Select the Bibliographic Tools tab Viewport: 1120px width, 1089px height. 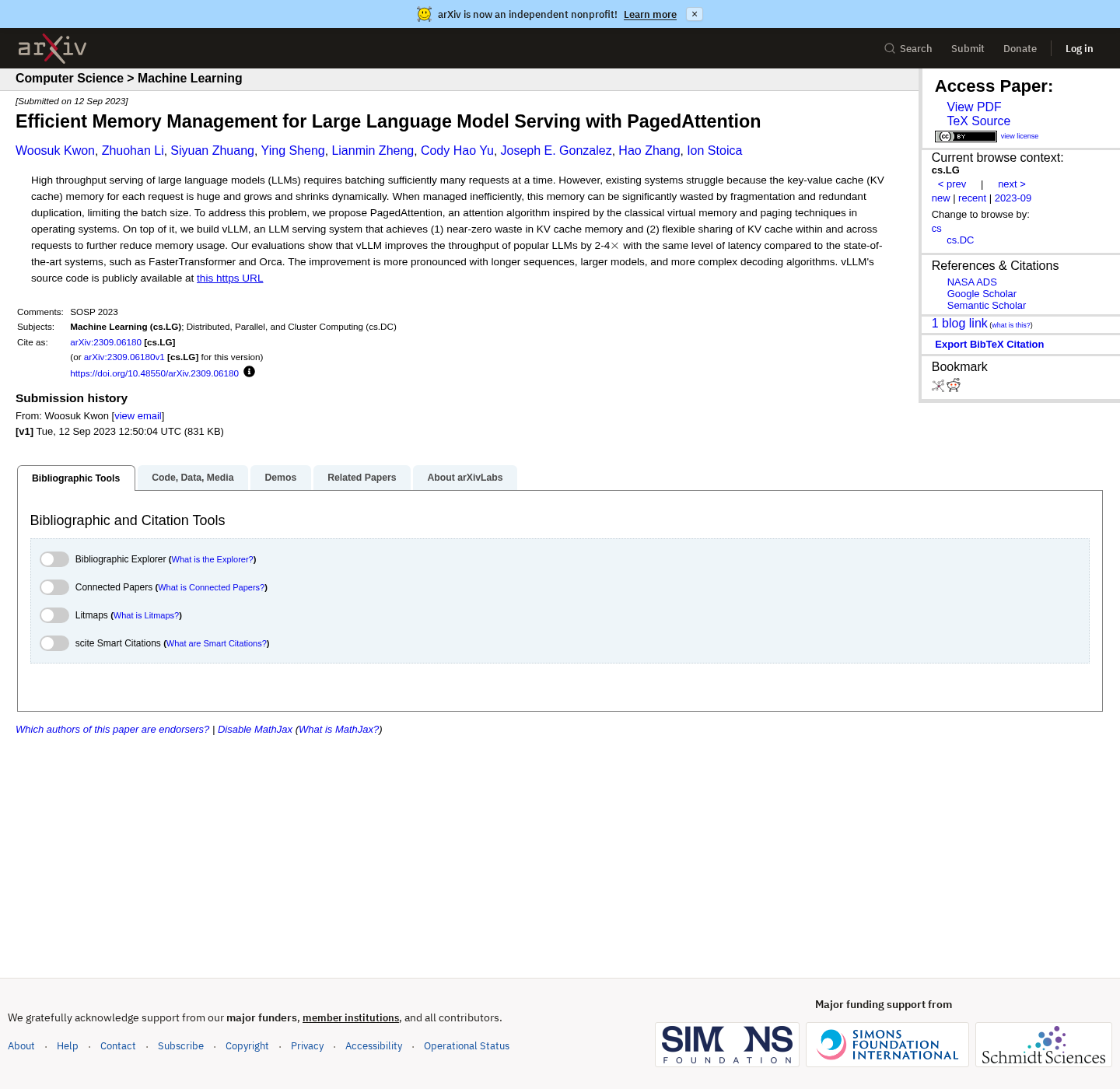(76, 478)
